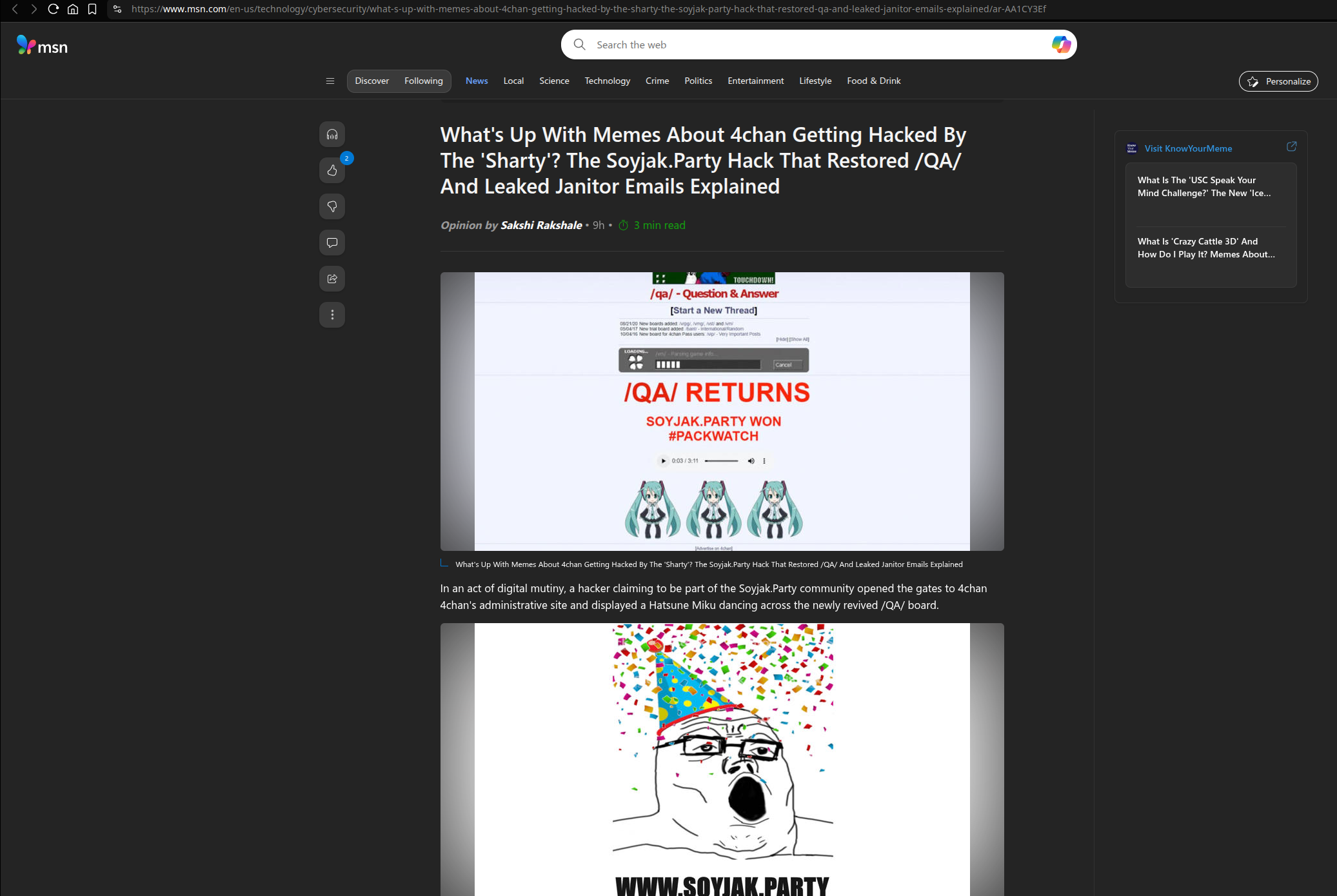Open KnowYourMeme in new window icon
The image size is (1337, 896).
click(x=1291, y=146)
